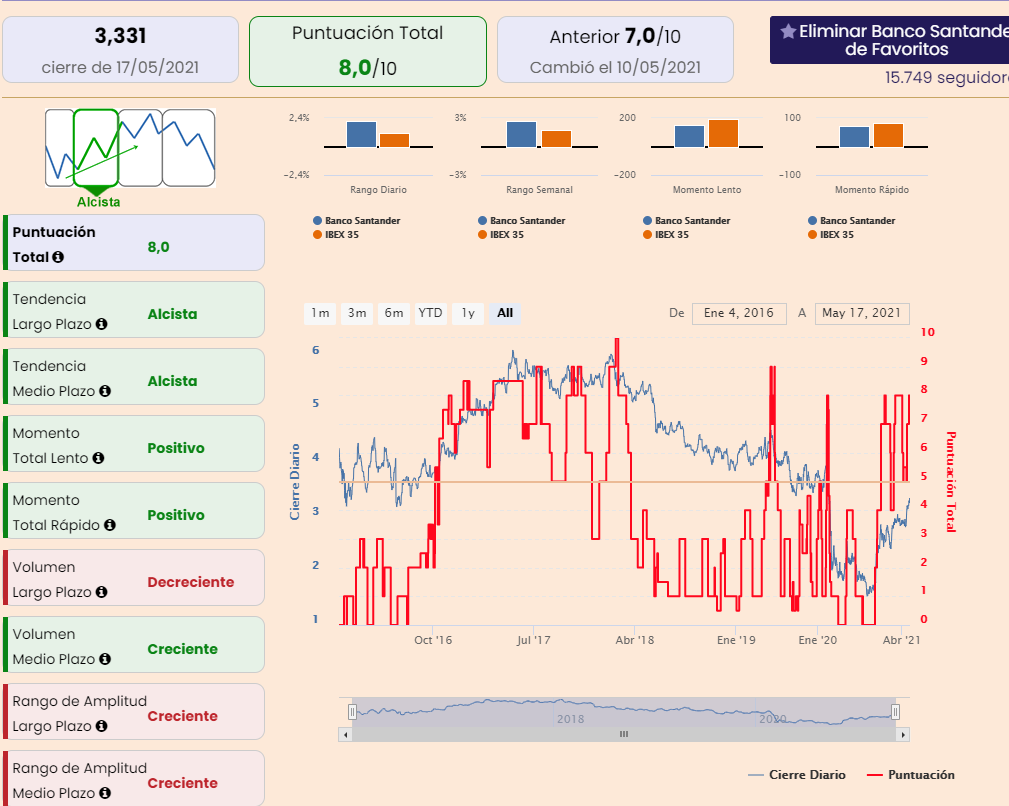Image resolution: width=1009 pixels, height=806 pixels.
Task: Toggle IBEX 35 in Momento Rápido legend
Action: coord(831,235)
